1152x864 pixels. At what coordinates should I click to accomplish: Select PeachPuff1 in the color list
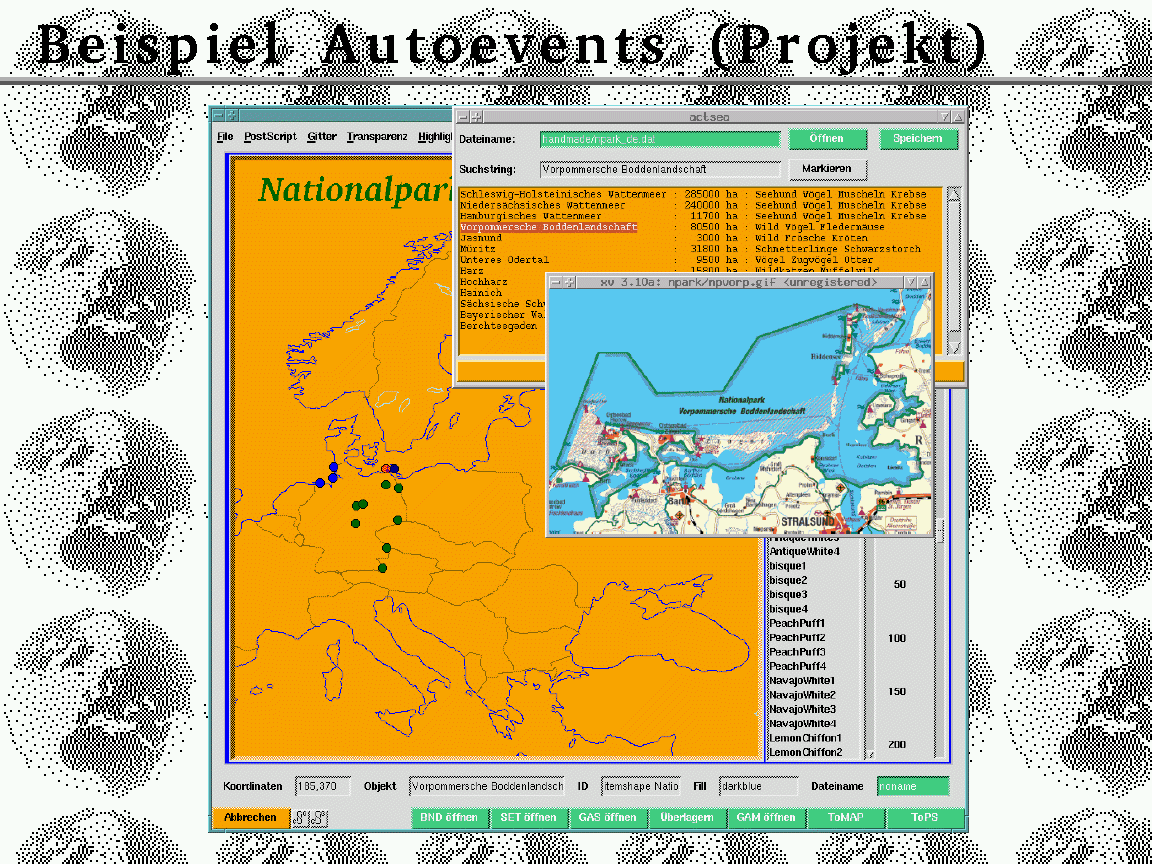797,623
